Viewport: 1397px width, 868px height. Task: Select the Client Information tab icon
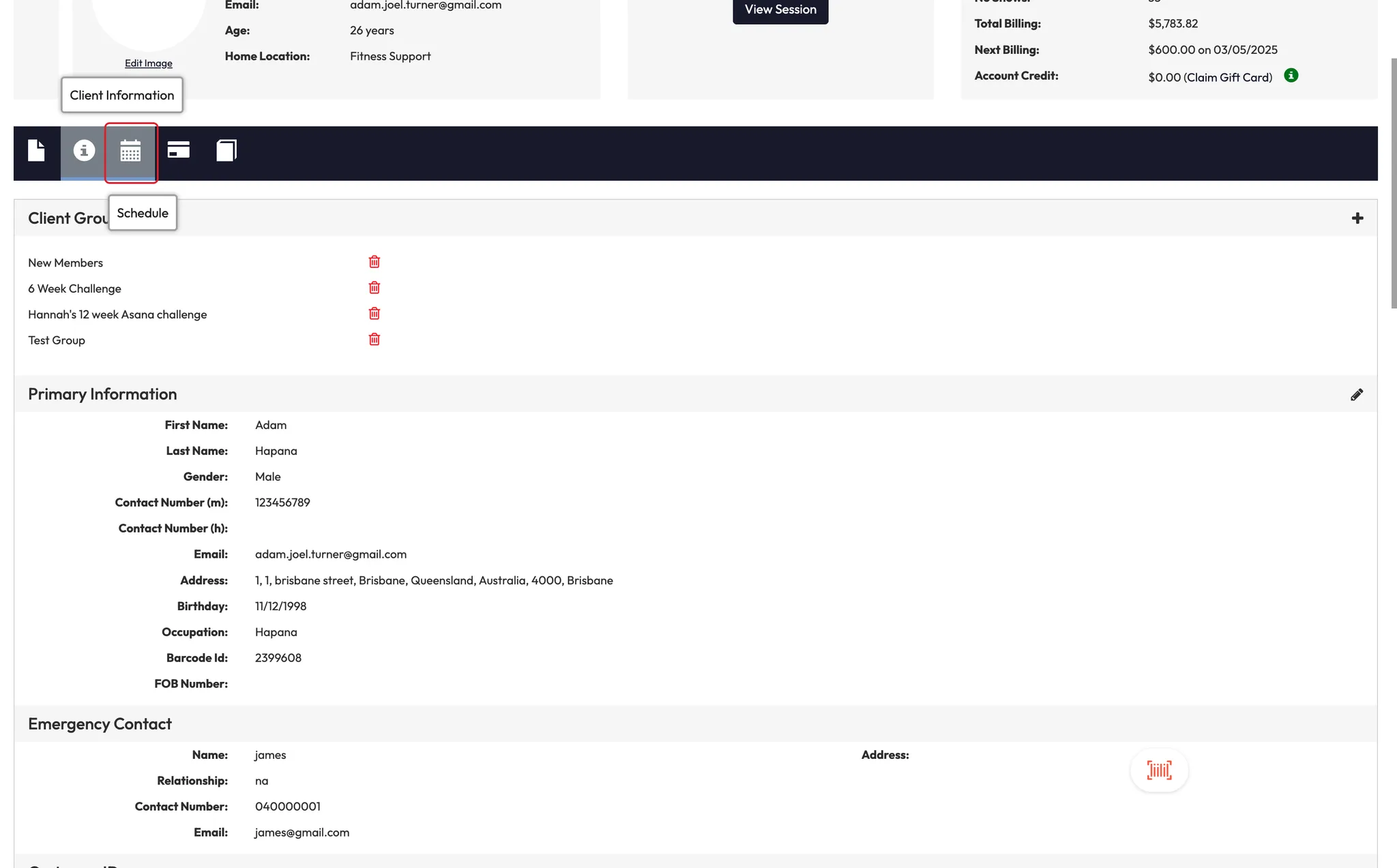coord(84,151)
